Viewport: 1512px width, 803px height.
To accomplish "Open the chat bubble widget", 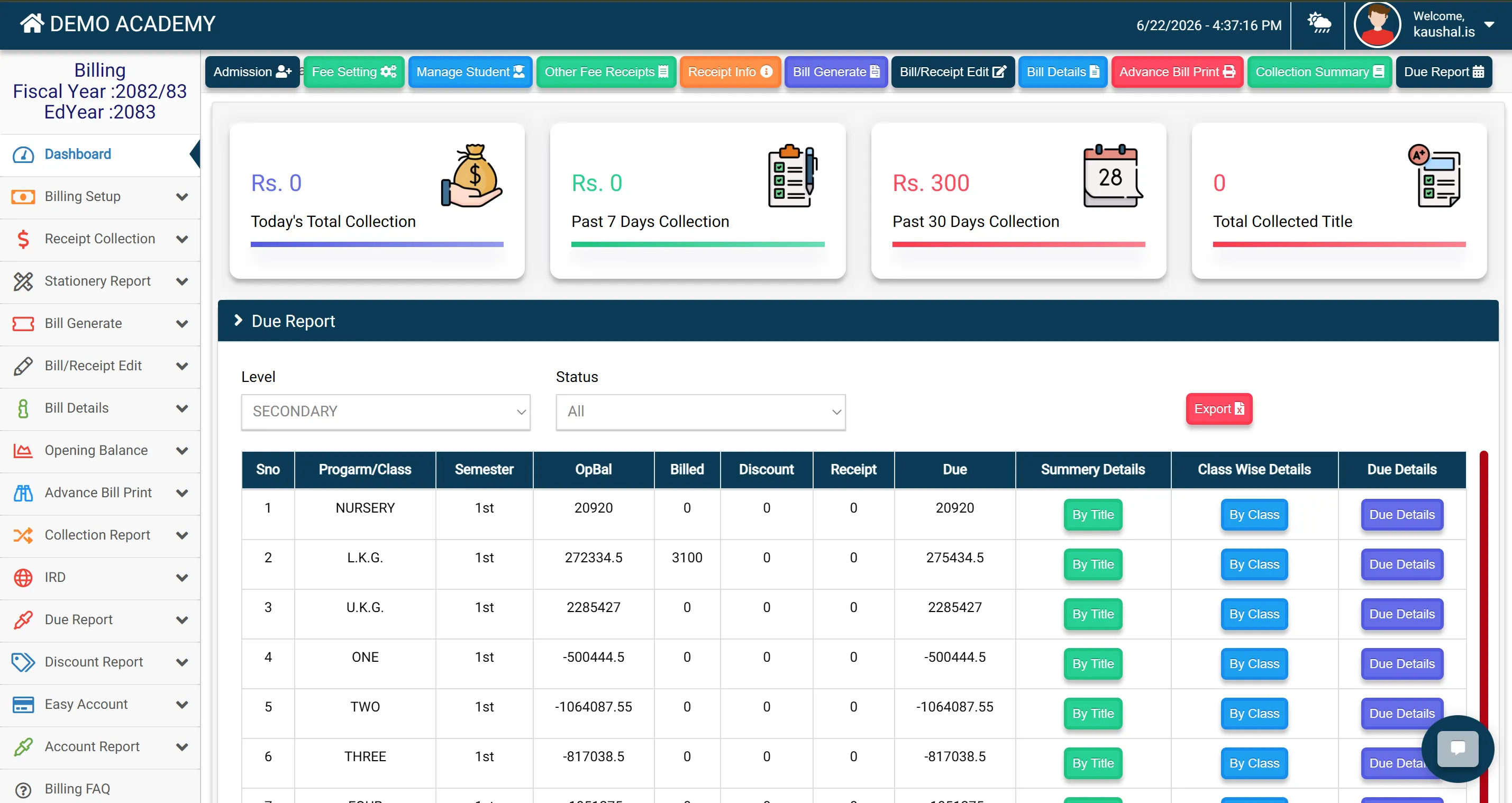I will coord(1458,749).
